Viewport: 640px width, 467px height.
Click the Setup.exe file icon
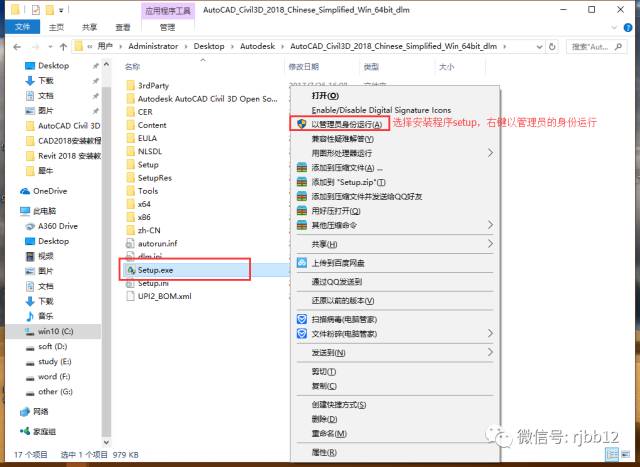pos(129,269)
